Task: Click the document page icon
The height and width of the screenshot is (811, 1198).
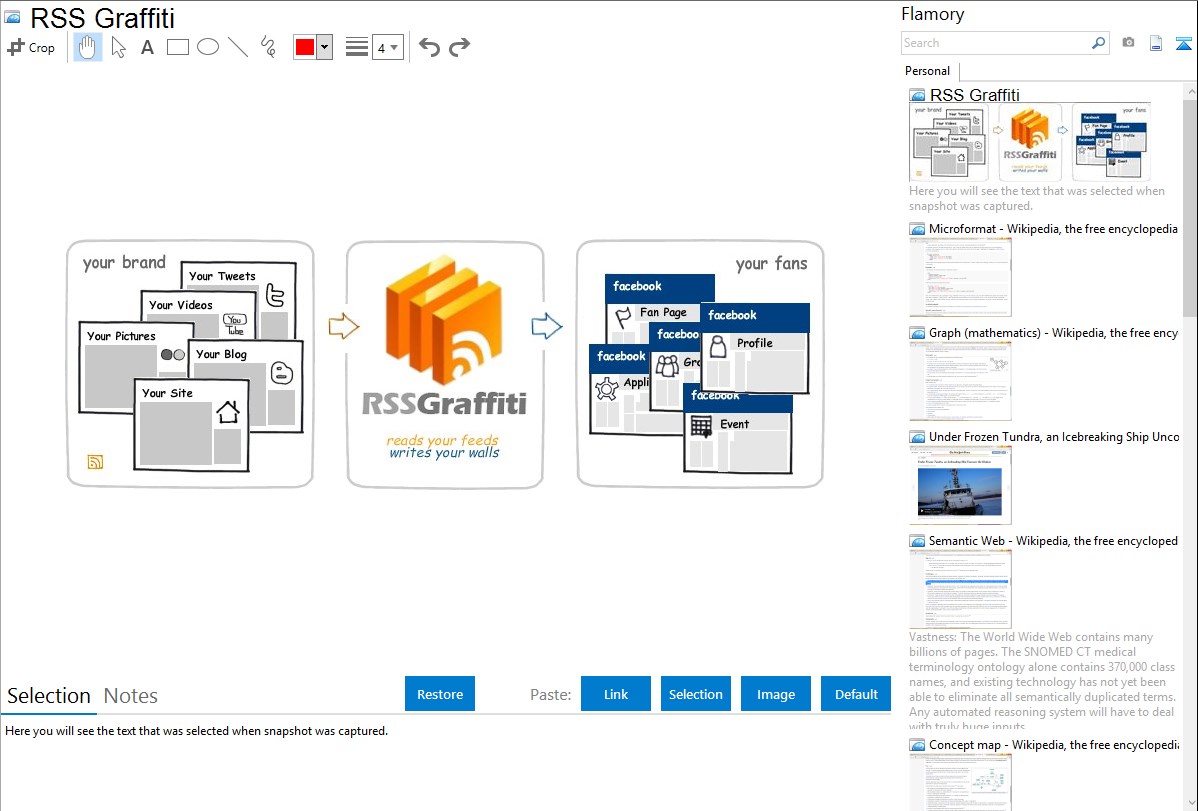Action: click(1156, 43)
